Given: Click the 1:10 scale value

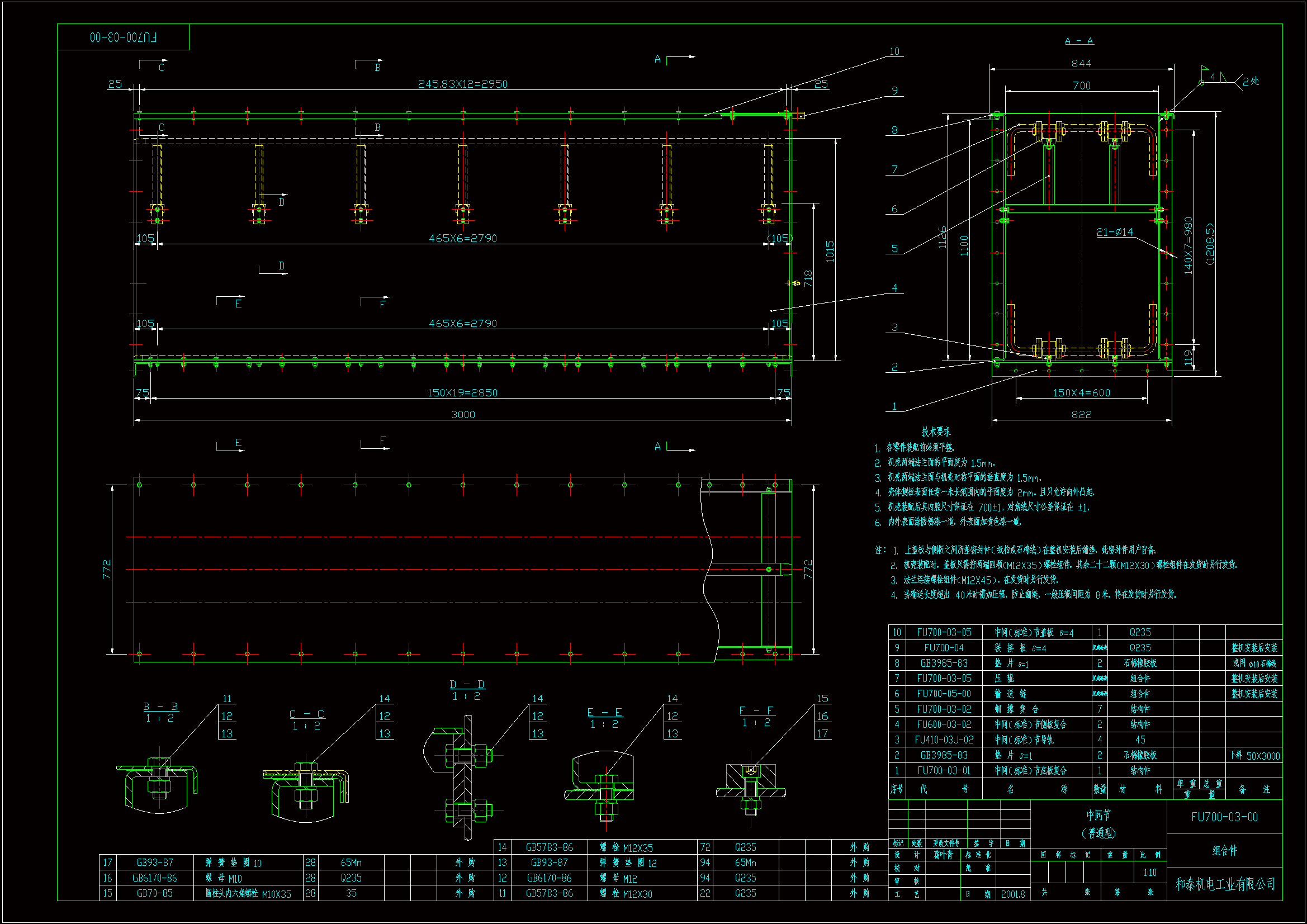Looking at the screenshot, I should click(1149, 873).
